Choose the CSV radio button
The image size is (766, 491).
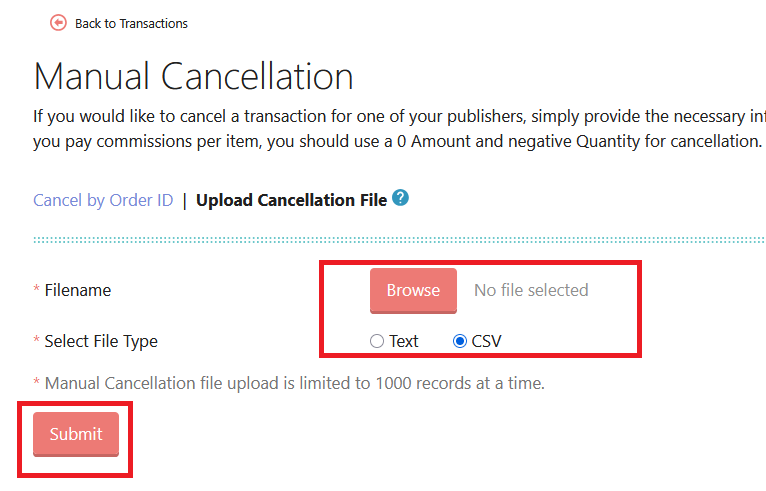coord(460,341)
